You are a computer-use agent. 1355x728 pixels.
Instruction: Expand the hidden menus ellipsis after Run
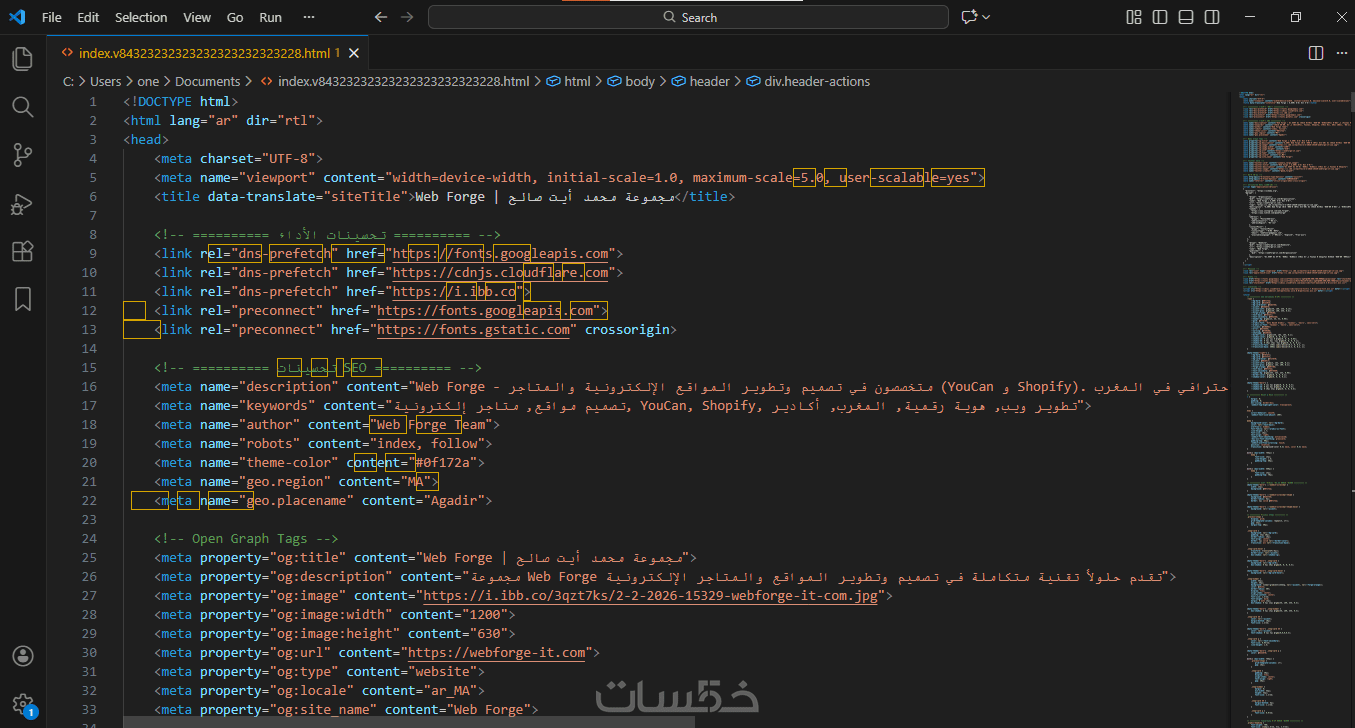tap(309, 17)
